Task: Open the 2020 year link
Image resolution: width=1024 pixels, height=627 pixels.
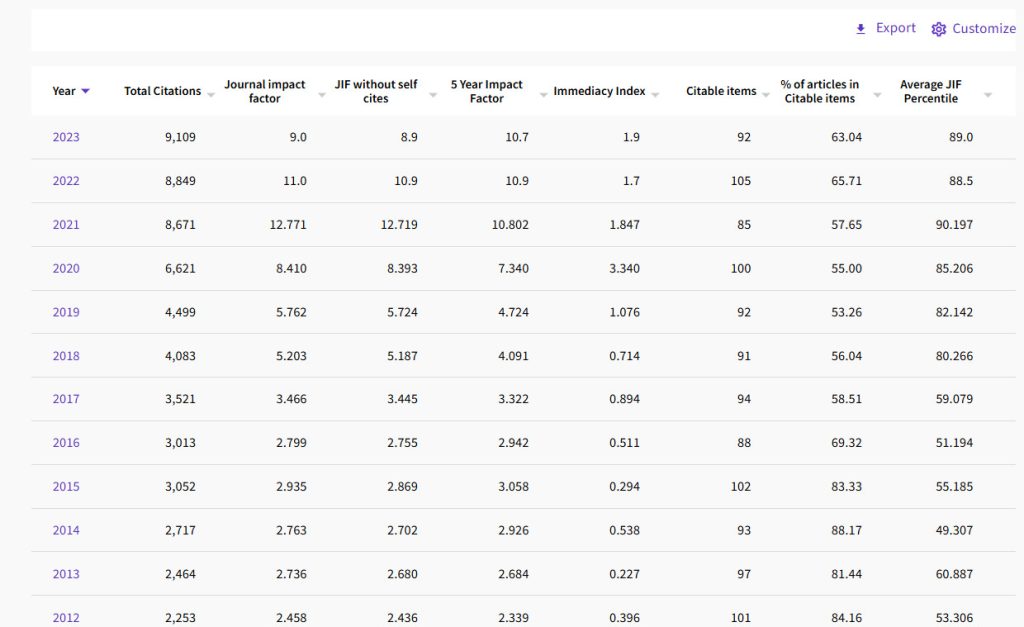Action: [66, 268]
